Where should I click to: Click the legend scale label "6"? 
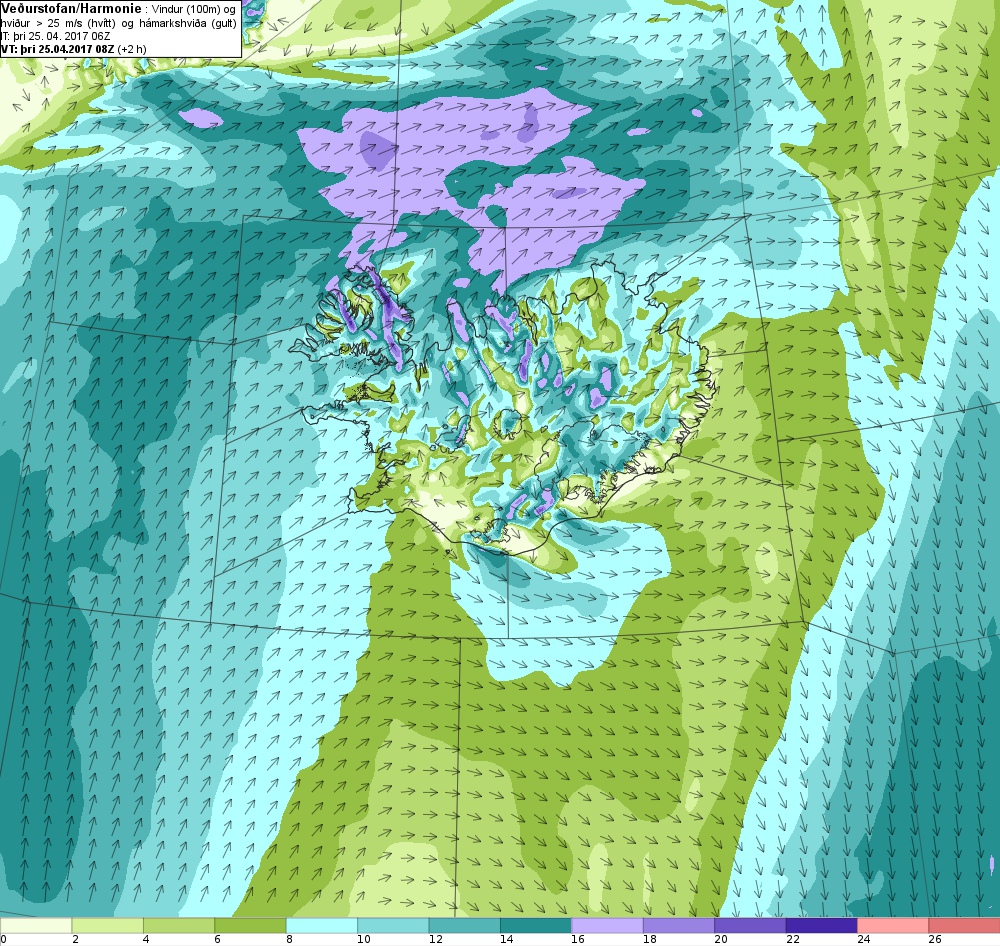(217, 939)
